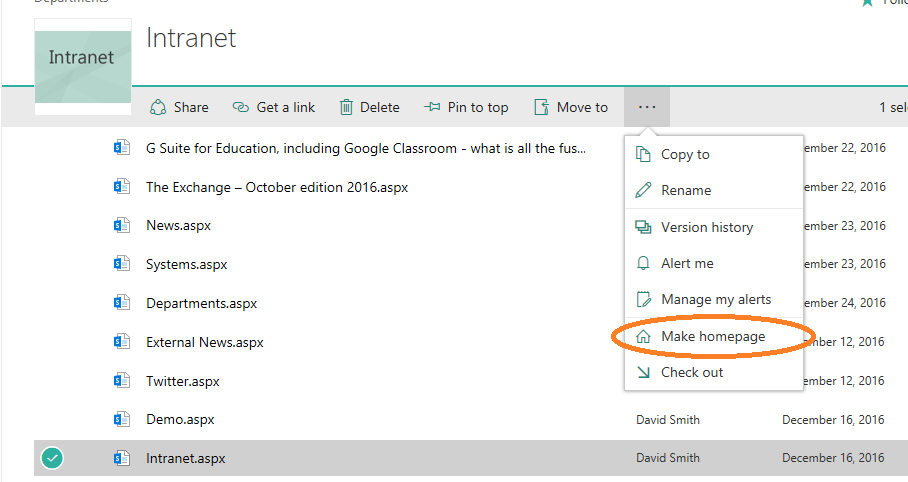Open the Twitter.aspx file
Screen dimensions: 908x482
tap(182, 381)
